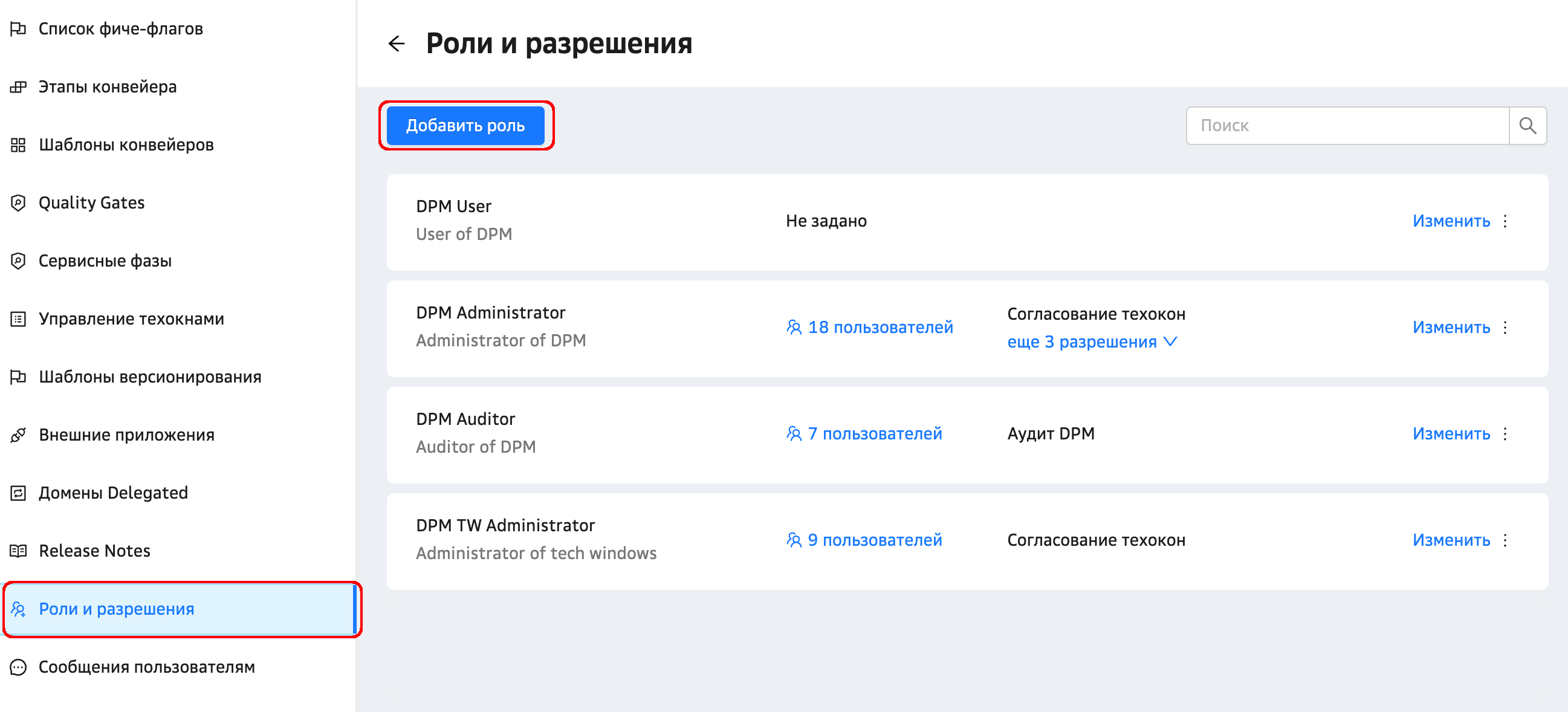This screenshot has width=1568, height=712.
Task: Open 18 пользователей link
Action: pos(880,328)
